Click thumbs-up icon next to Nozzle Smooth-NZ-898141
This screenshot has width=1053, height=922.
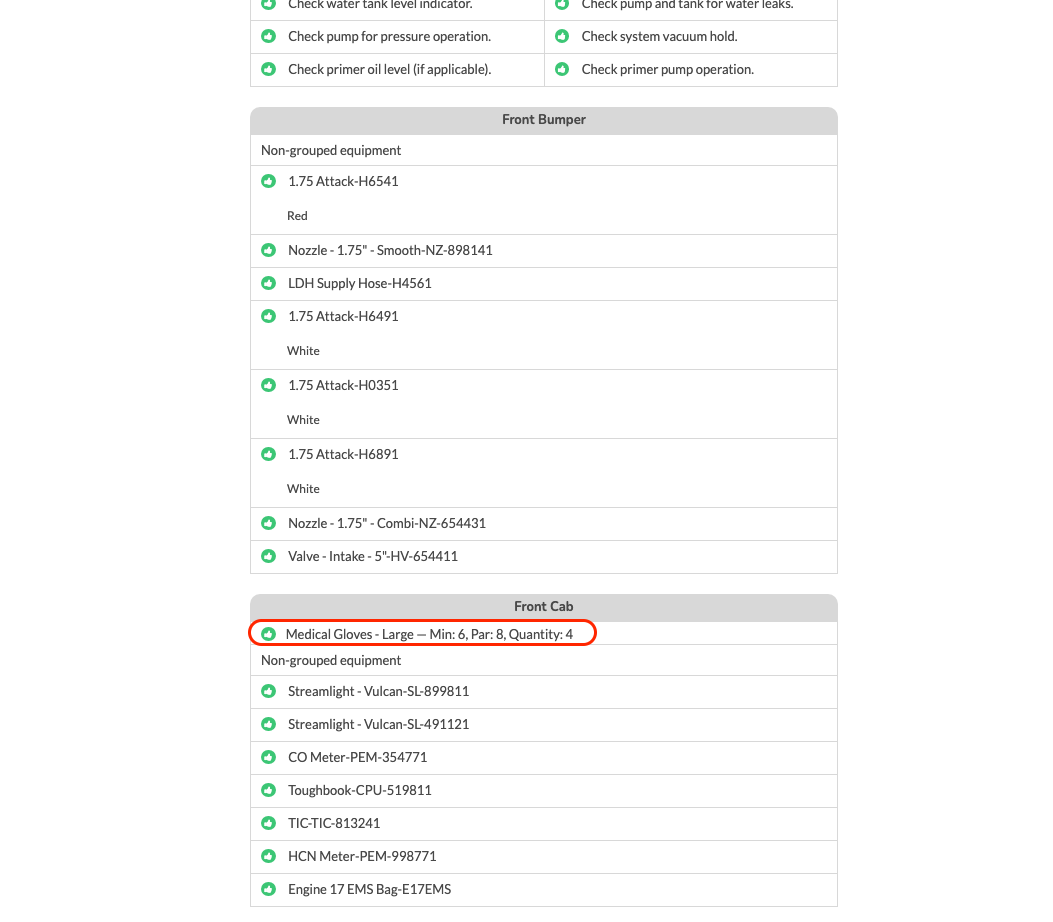click(269, 250)
